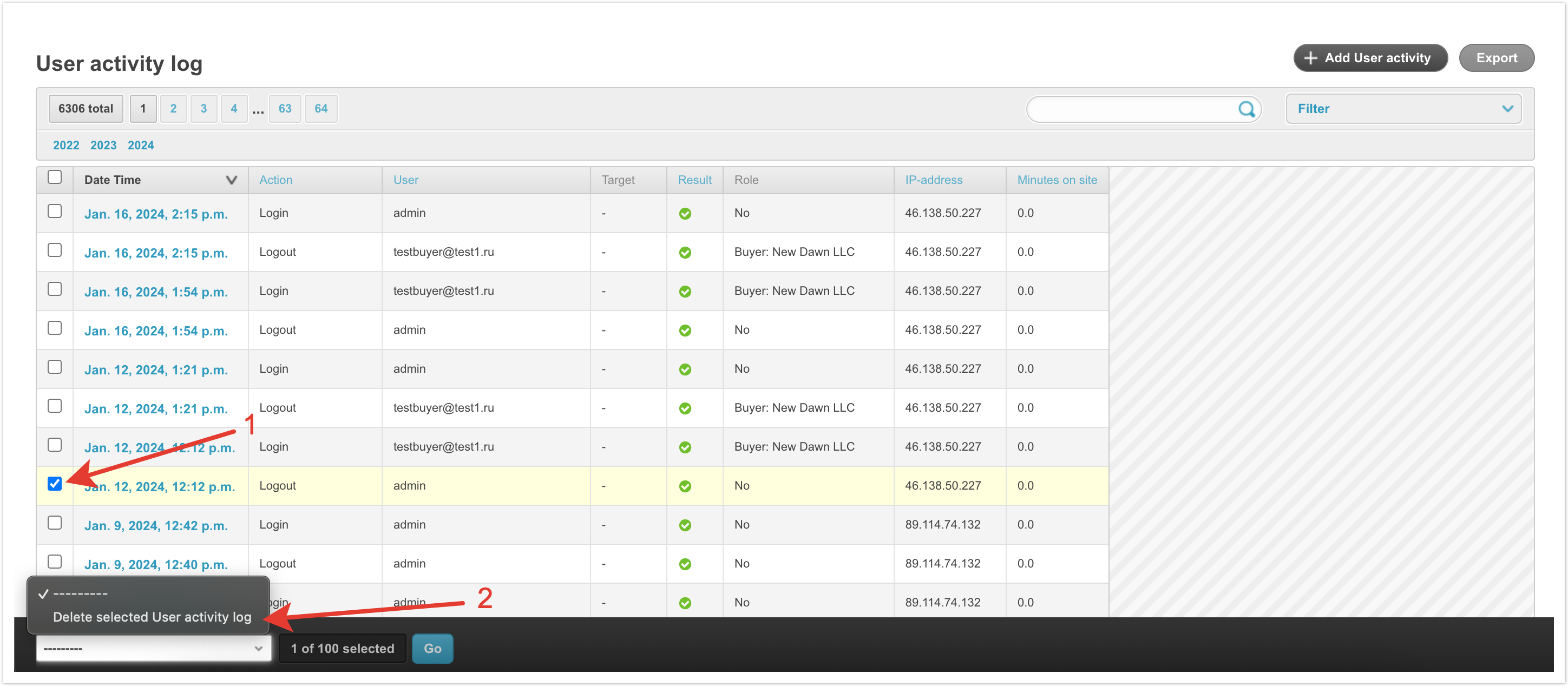Go to page 64
This screenshot has width=1568, height=686.
[x=321, y=109]
